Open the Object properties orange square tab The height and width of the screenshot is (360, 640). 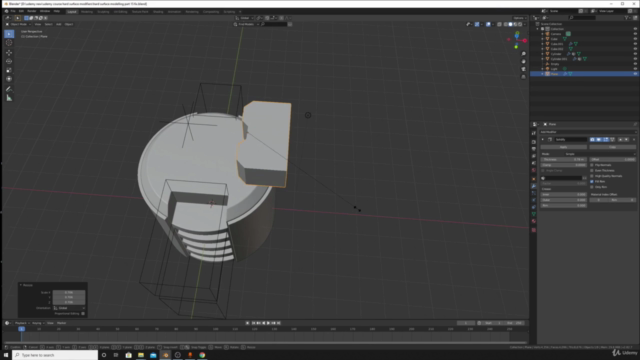533,179
